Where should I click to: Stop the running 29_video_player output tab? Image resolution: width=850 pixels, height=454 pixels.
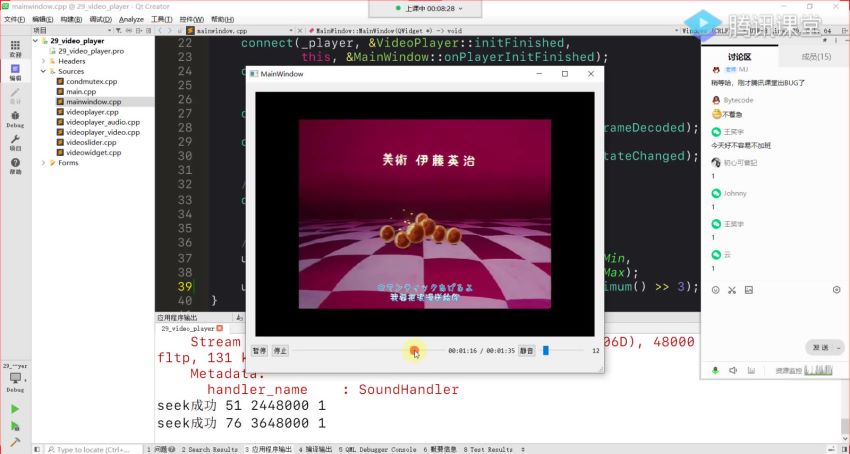[220, 328]
